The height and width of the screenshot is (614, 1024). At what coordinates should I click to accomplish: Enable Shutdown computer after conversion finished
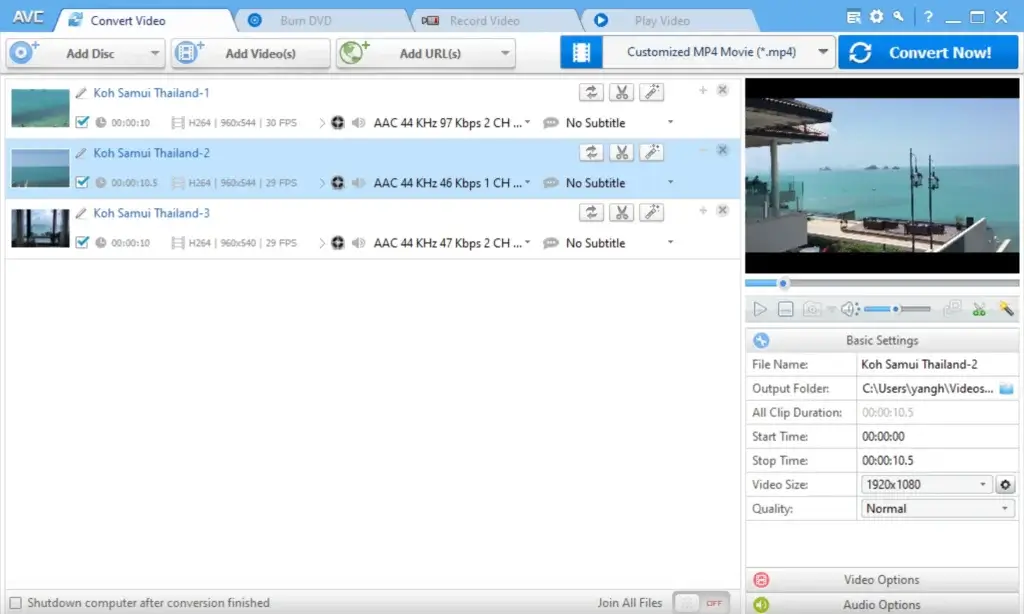click(x=15, y=603)
